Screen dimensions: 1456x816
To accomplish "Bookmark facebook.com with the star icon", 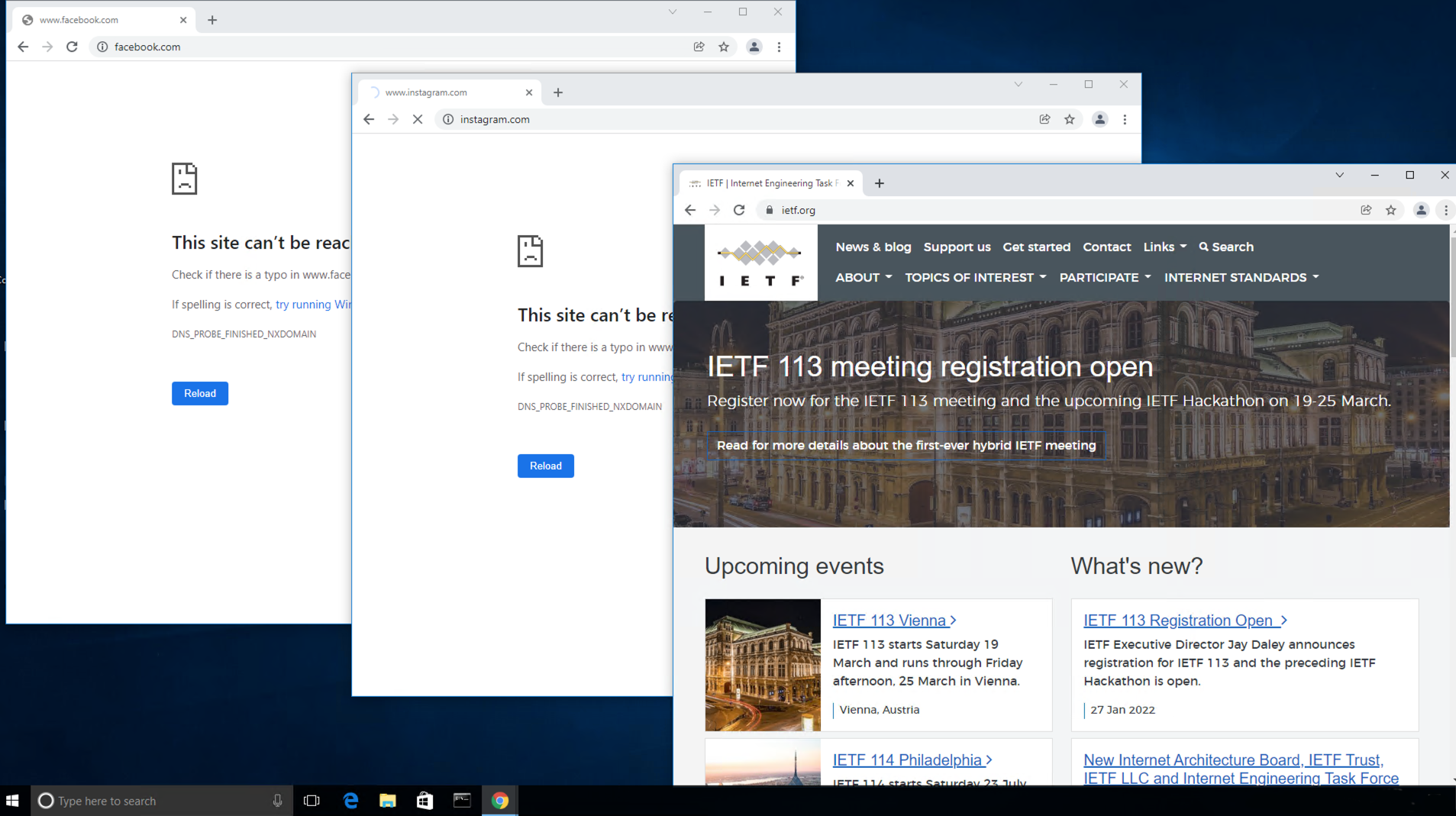I will (724, 47).
